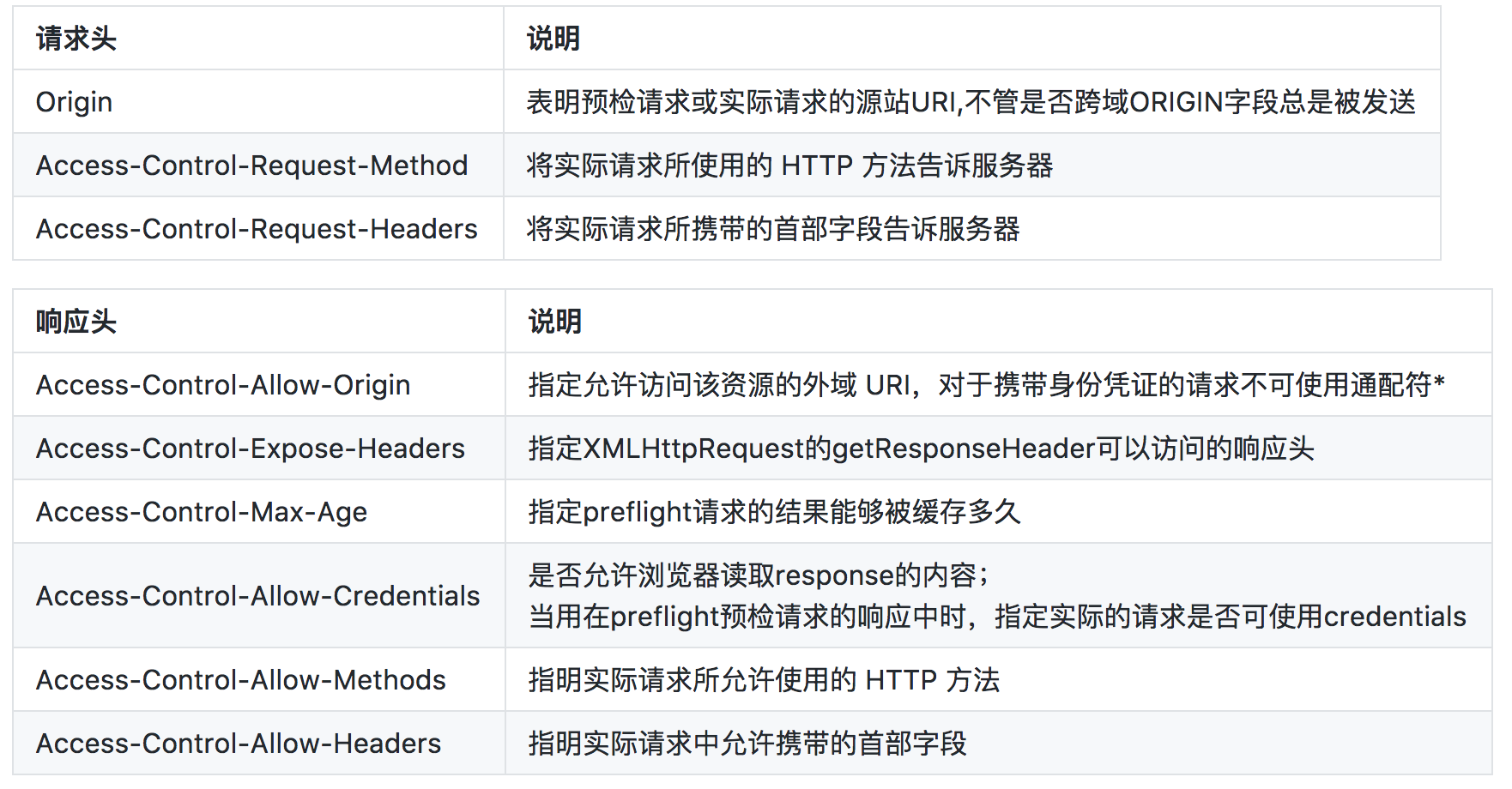The width and height of the screenshot is (1512, 789).
Task: Select the Access-Control-Max-Age cell
Action: (x=202, y=512)
